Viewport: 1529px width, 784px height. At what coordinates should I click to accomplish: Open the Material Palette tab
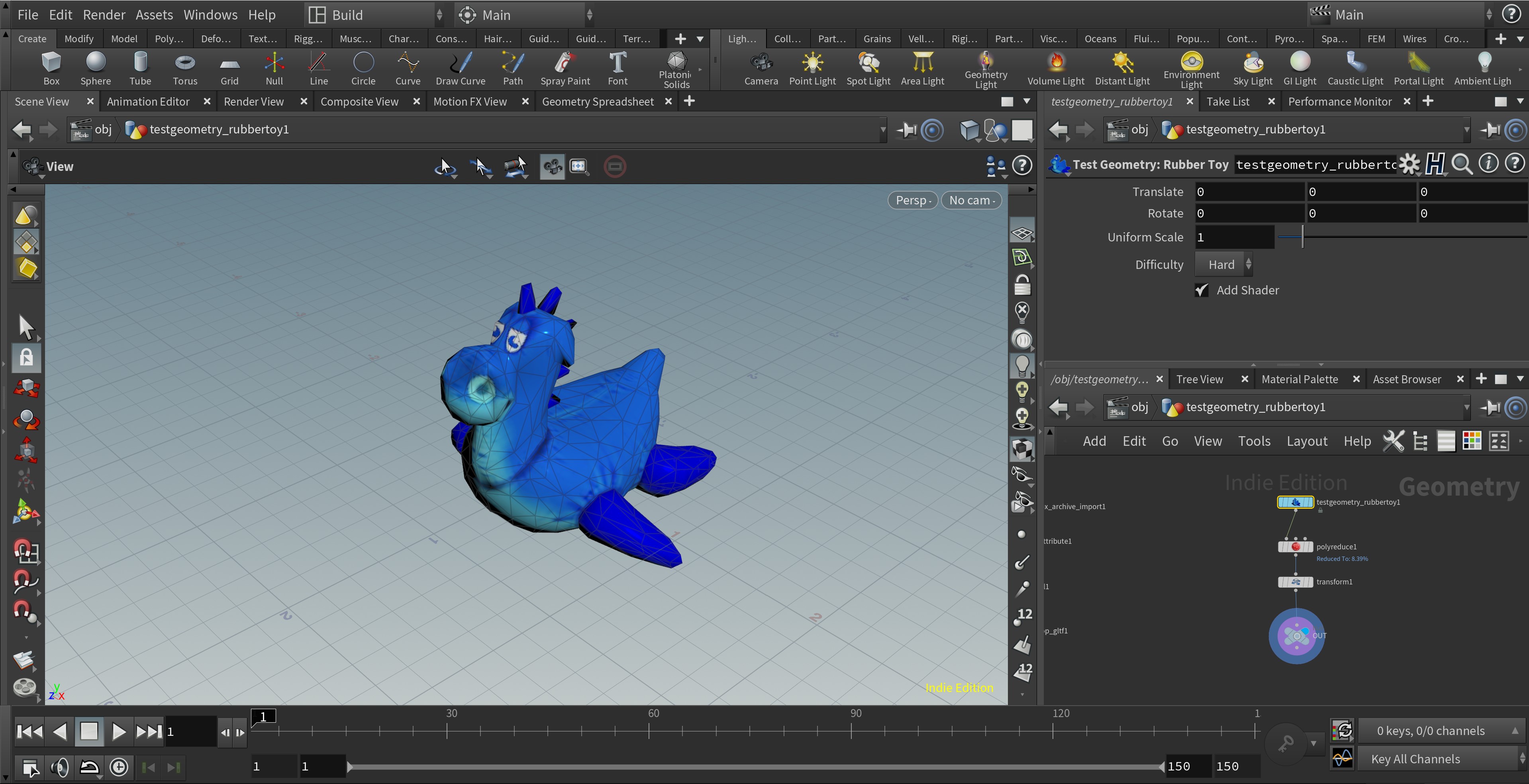[1299, 379]
